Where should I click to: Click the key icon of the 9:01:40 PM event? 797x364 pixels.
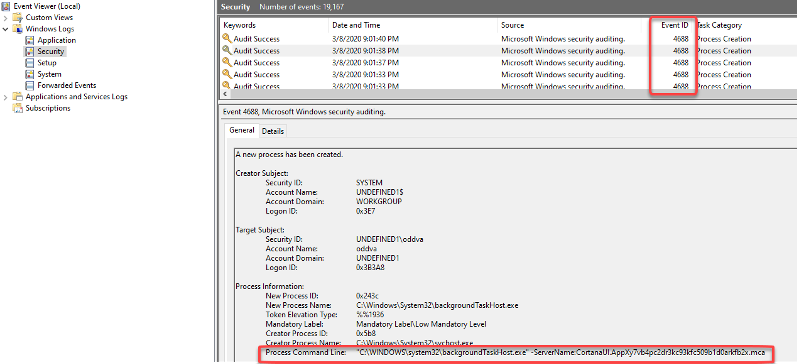point(227,39)
